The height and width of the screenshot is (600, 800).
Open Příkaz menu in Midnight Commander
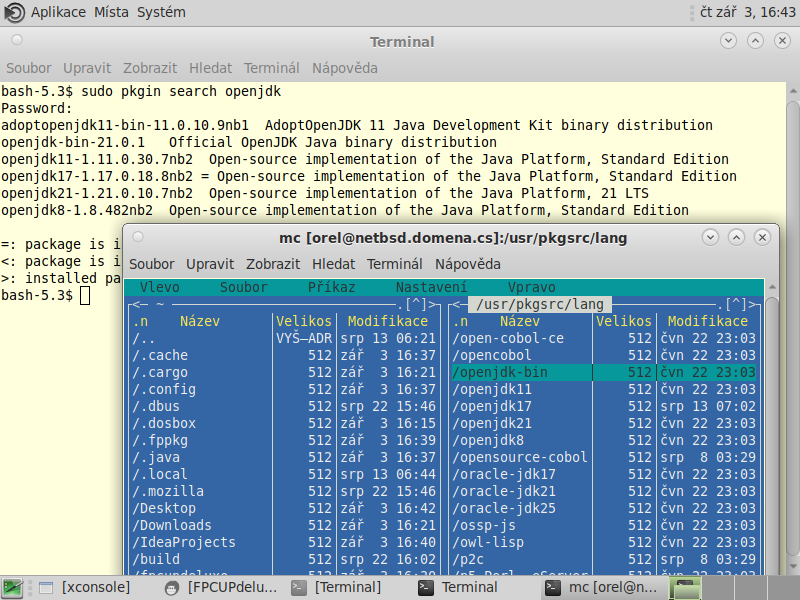click(x=332, y=287)
